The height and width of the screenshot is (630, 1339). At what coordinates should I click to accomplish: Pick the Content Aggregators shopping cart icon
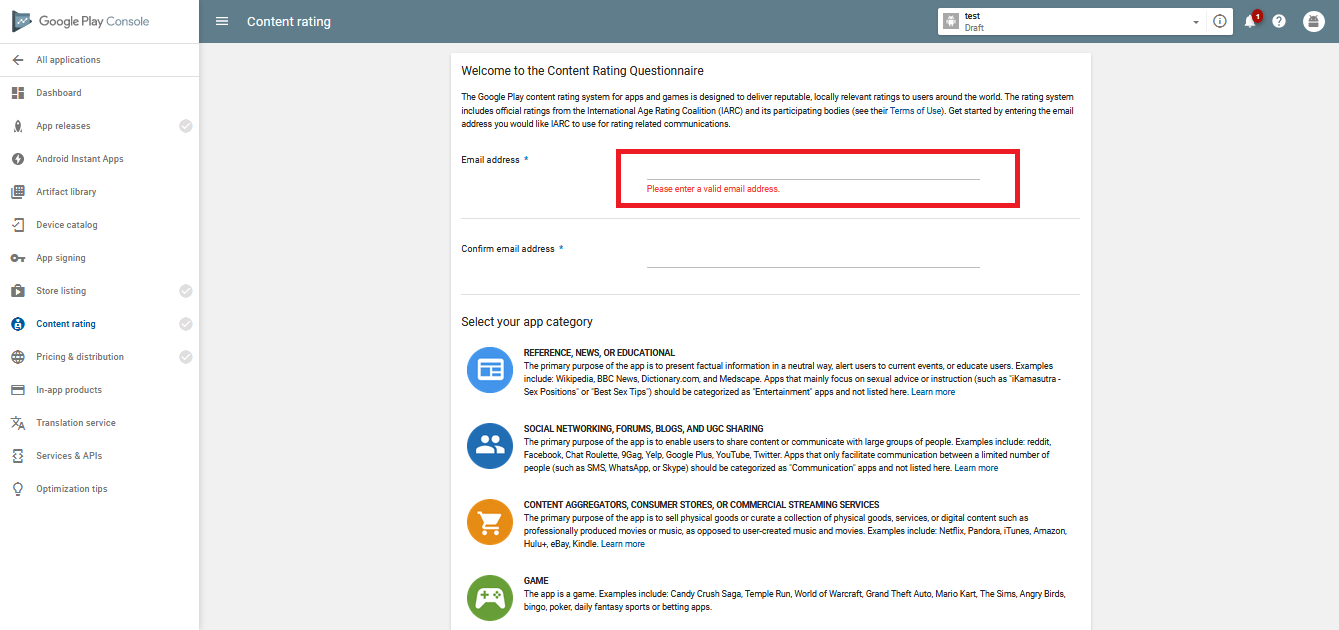(490, 521)
